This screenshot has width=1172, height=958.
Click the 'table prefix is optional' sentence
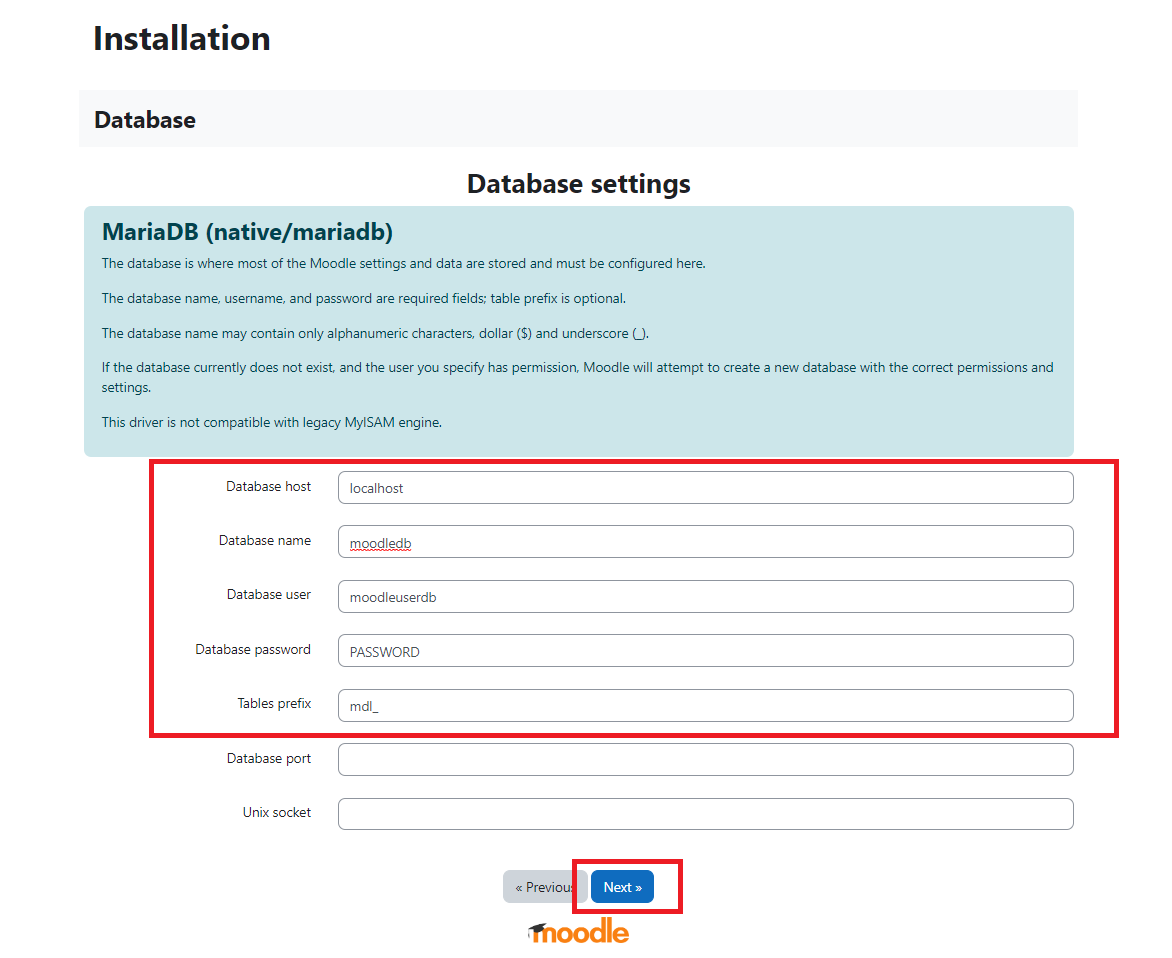point(364,298)
